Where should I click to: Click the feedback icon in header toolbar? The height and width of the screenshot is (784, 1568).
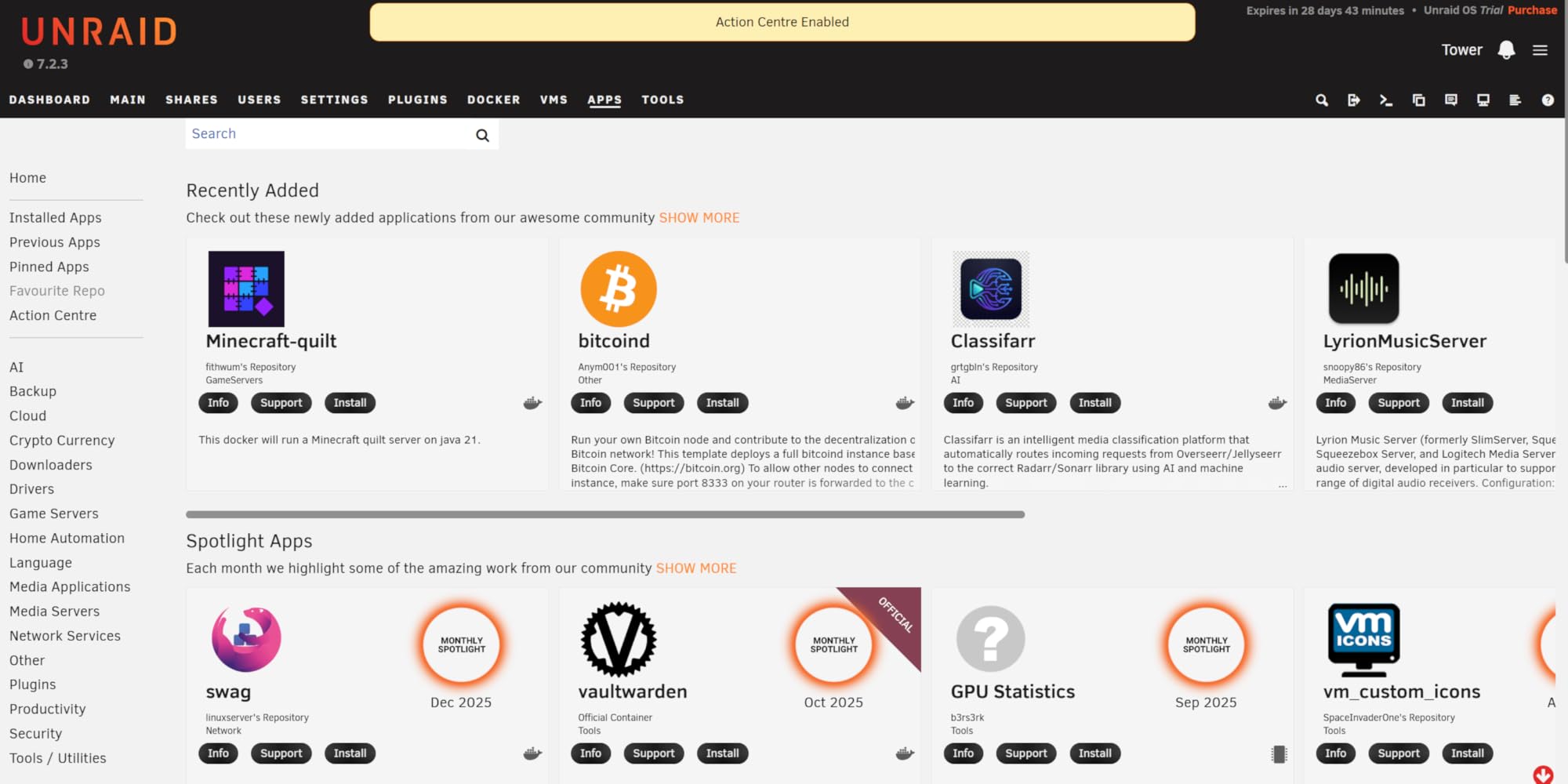(x=1451, y=100)
